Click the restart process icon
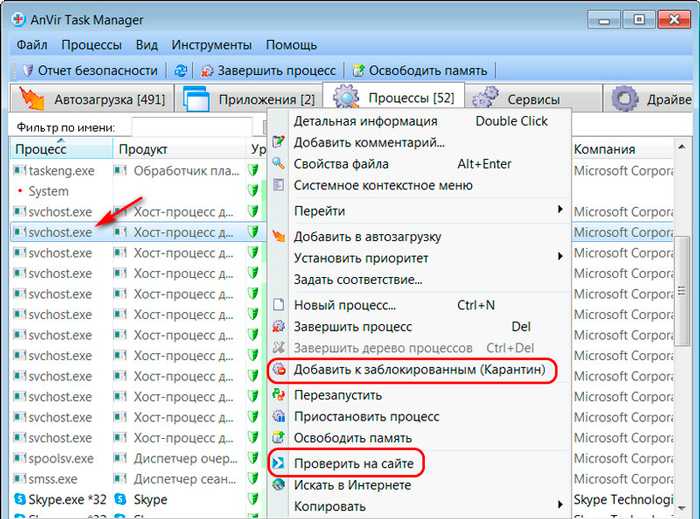Viewport: 700px width, 519px height. coord(279,394)
